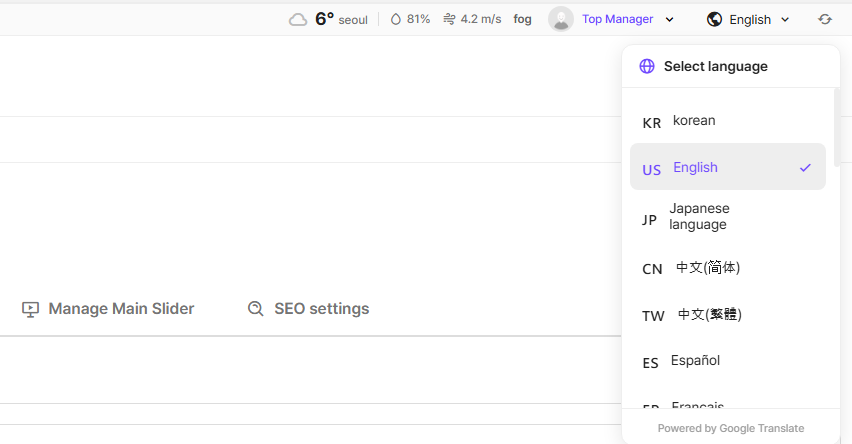Click the purple globe in Select language header
The image size is (852, 444).
point(647,66)
